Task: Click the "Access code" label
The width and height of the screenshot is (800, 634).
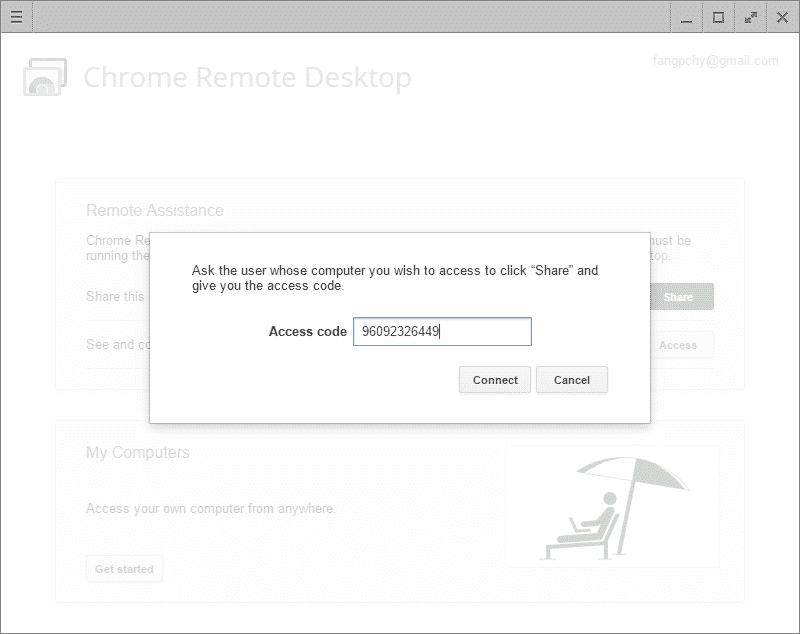Action: point(308,332)
